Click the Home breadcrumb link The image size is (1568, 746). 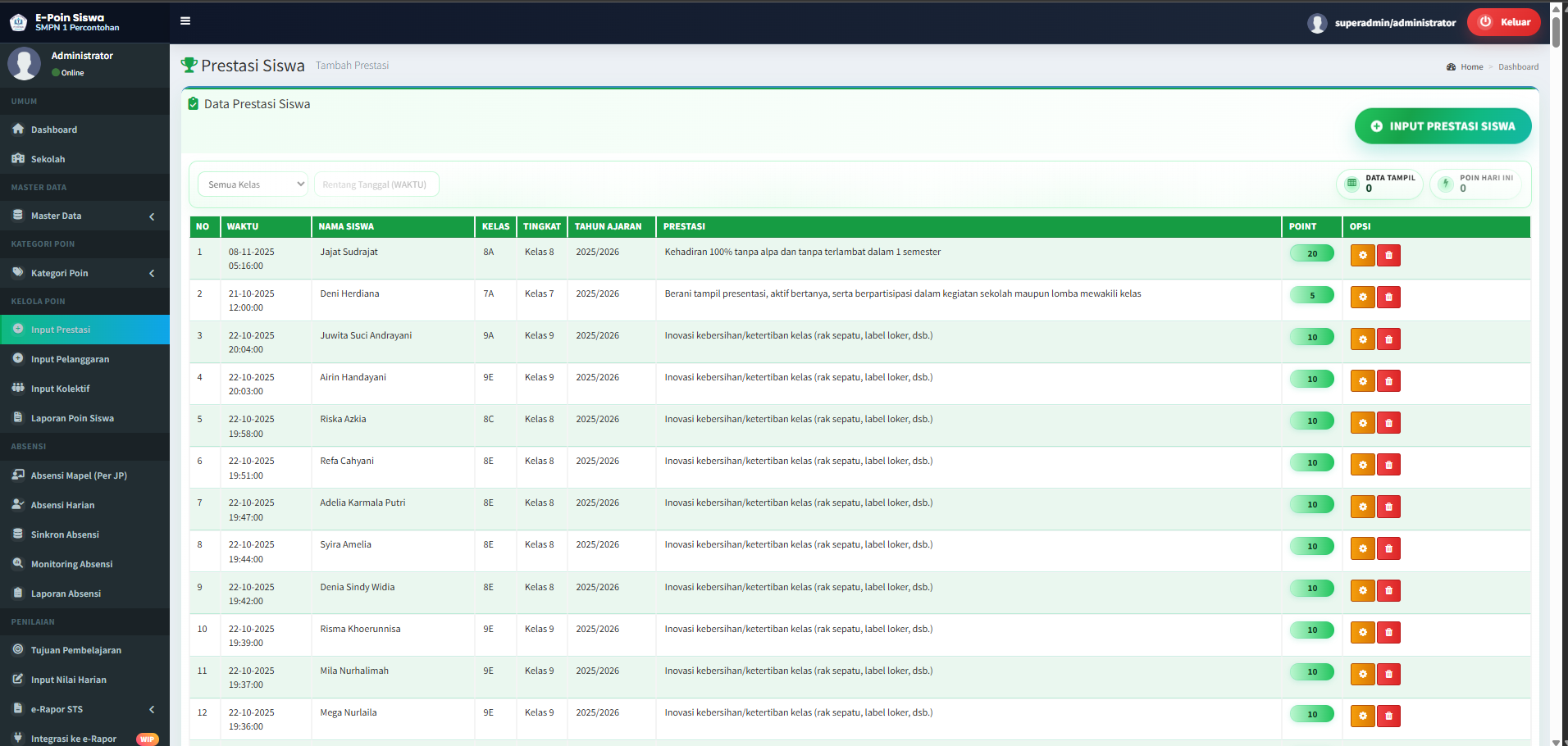(x=1471, y=67)
